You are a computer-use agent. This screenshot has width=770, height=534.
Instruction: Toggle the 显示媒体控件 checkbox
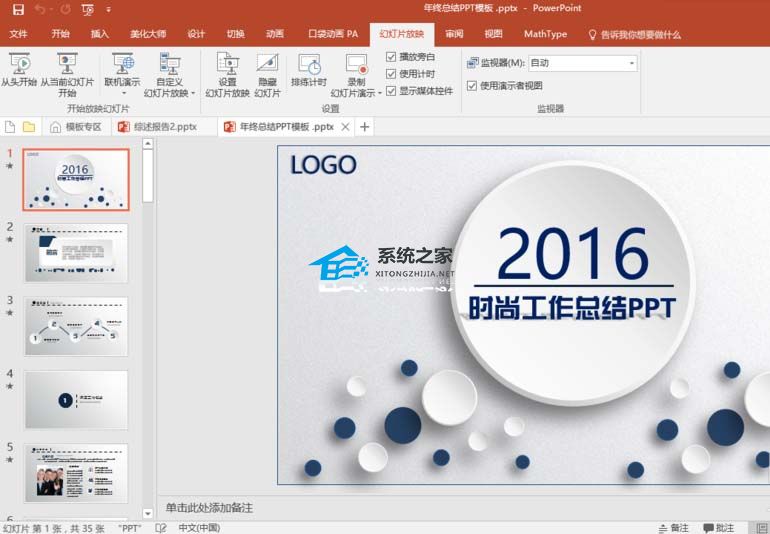391,91
